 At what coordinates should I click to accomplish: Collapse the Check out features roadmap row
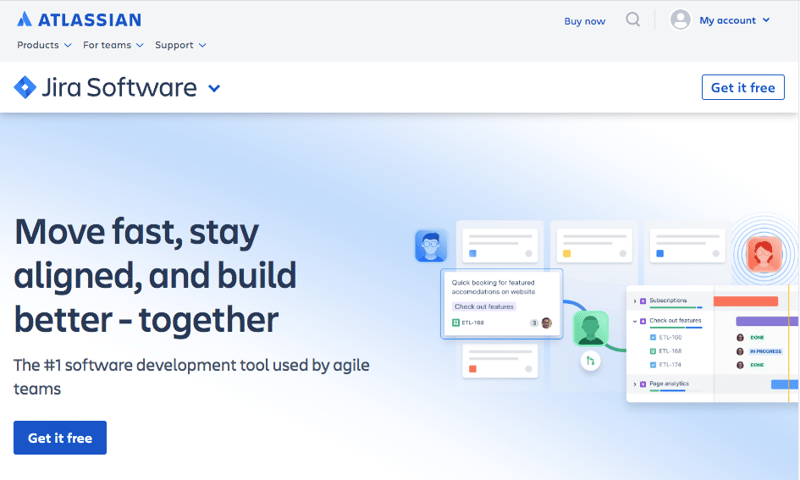(635, 321)
